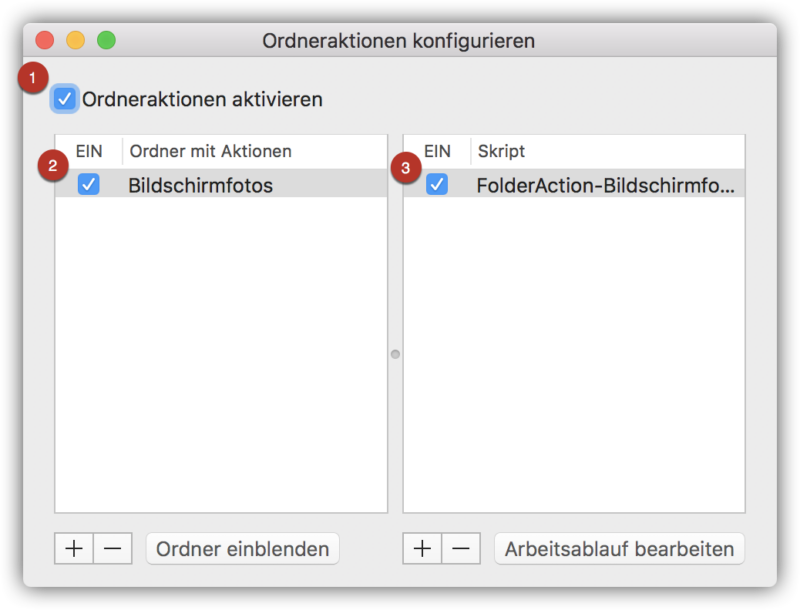This screenshot has height=610, width=800.
Task: Close the Ordneraktionen konfigurieren window
Action: [45, 40]
